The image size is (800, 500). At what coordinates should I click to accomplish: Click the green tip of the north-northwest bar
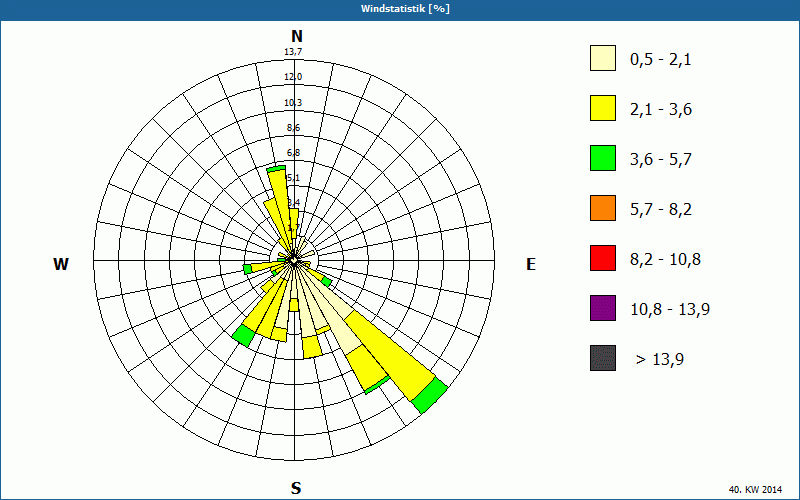click(x=276, y=168)
